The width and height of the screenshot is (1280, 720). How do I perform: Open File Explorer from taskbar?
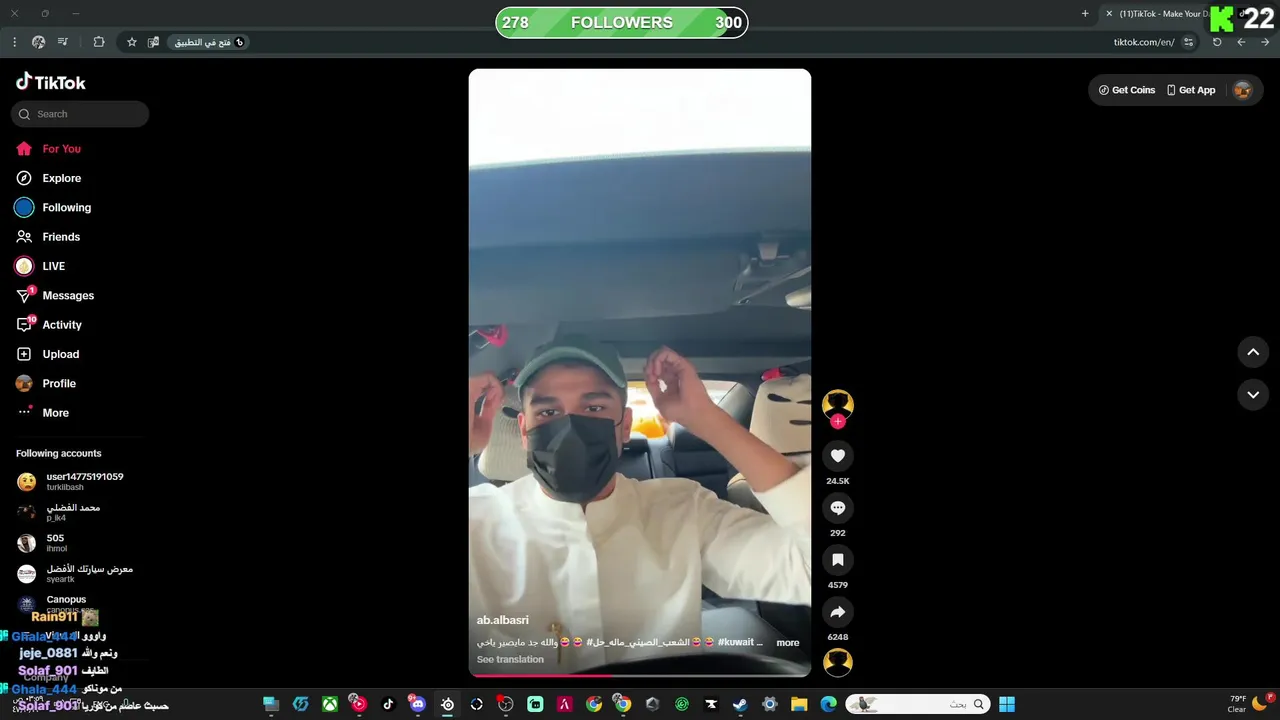point(799,704)
